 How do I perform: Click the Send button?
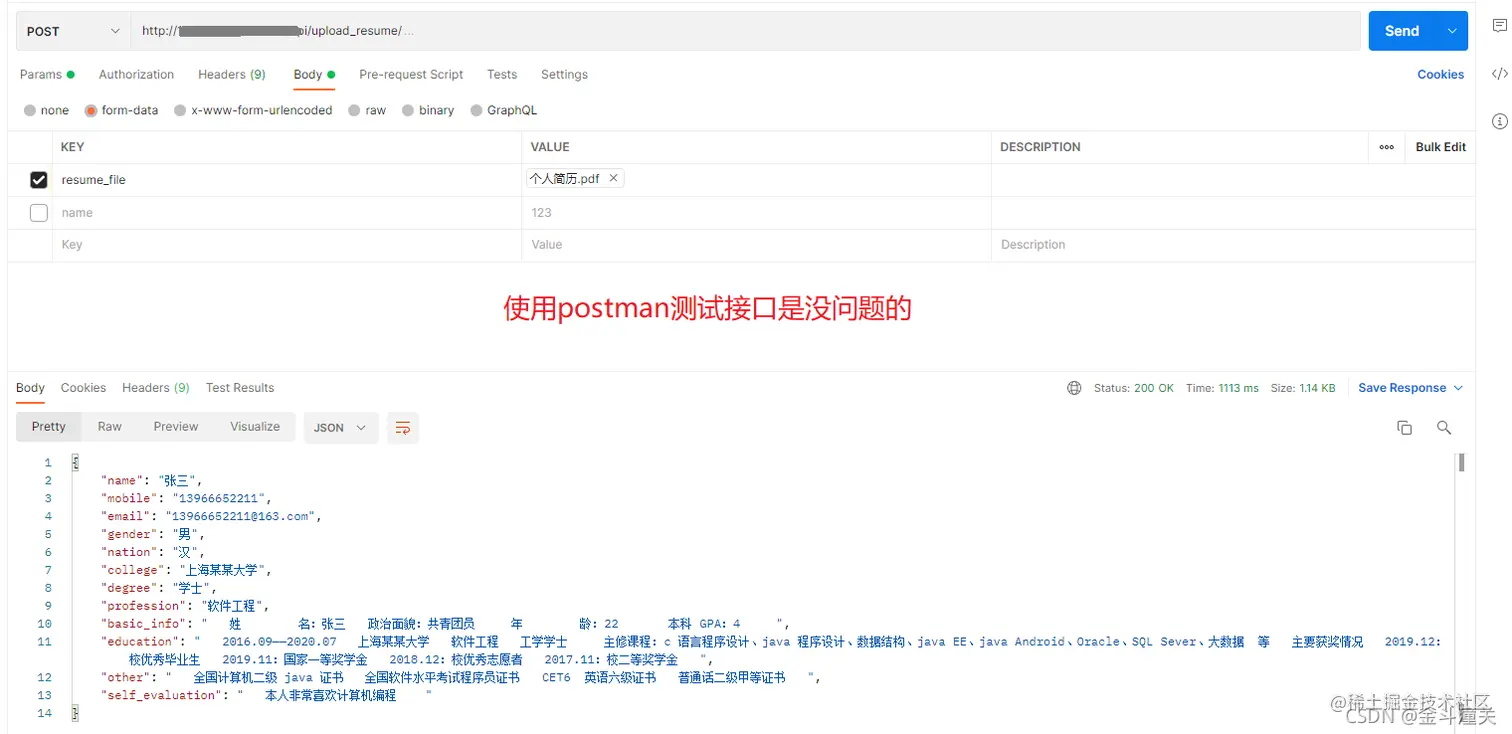pyautogui.click(x=1402, y=31)
